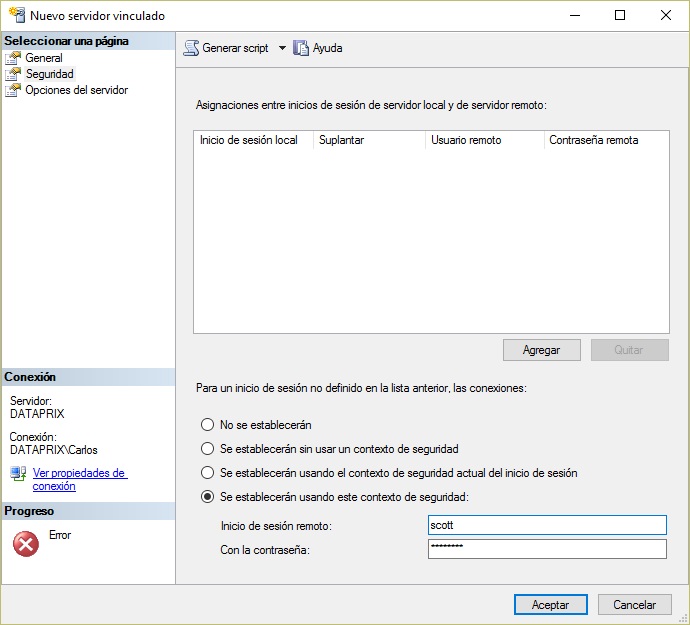
Task: Click the 'Seleccionar una página' panel header
Action: pos(88,41)
